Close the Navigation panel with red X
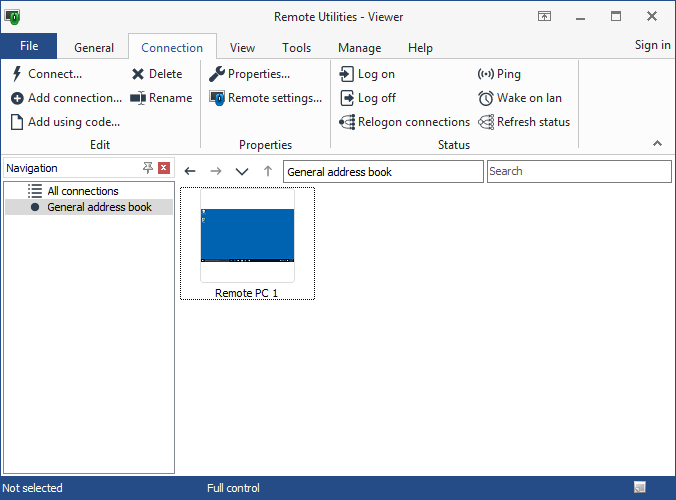 pyautogui.click(x=164, y=168)
